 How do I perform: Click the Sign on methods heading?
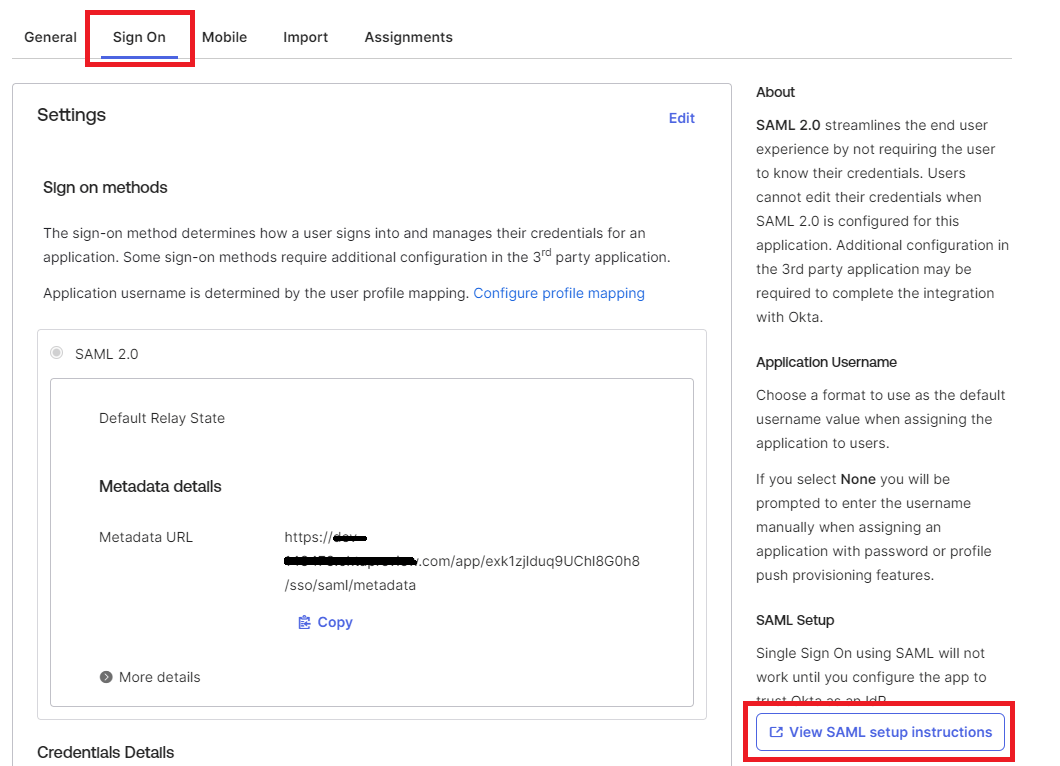click(105, 187)
